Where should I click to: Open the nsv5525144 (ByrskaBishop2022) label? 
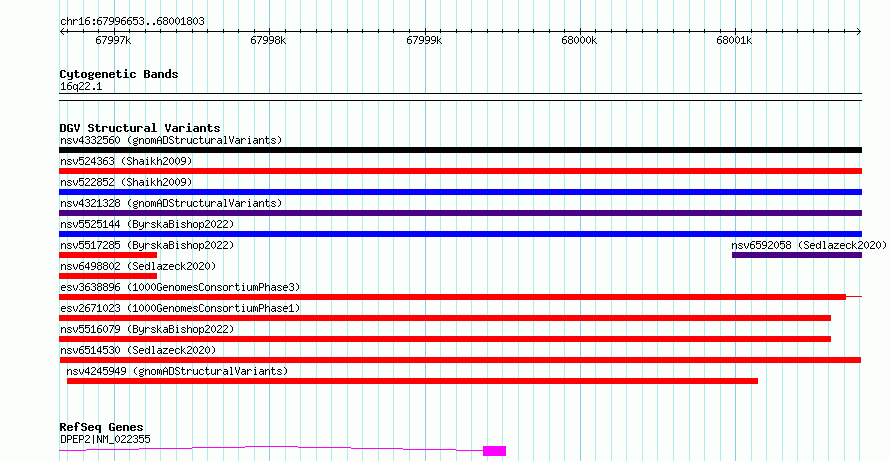(x=147, y=224)
